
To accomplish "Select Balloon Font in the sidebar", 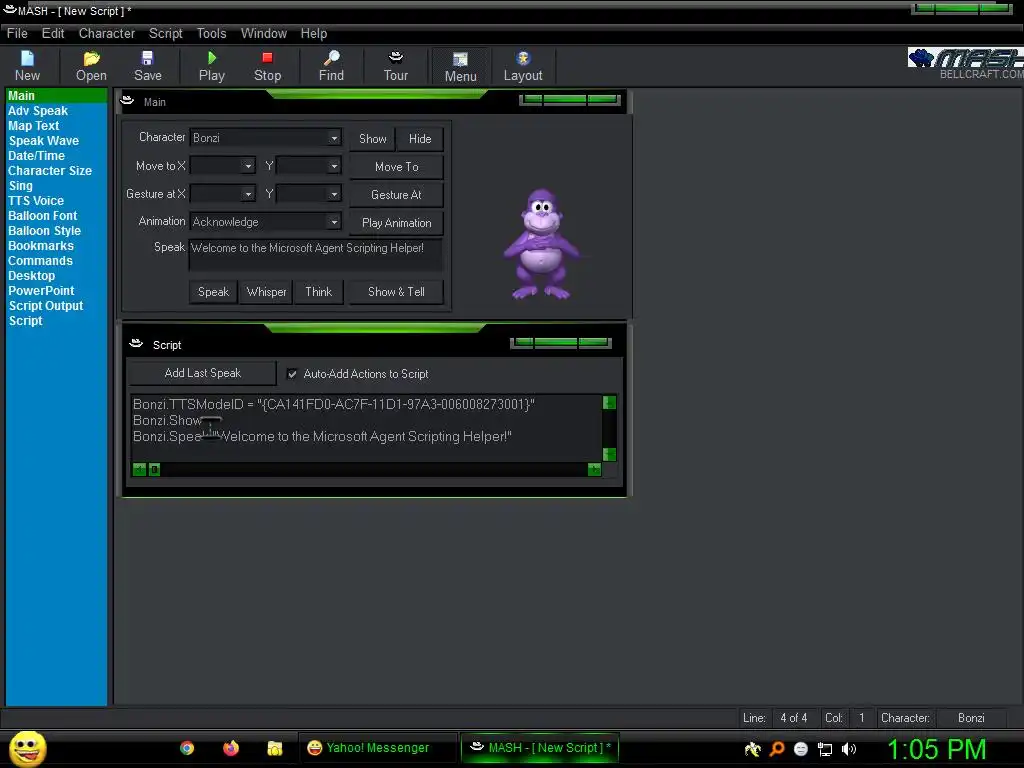I will [42, 216].
